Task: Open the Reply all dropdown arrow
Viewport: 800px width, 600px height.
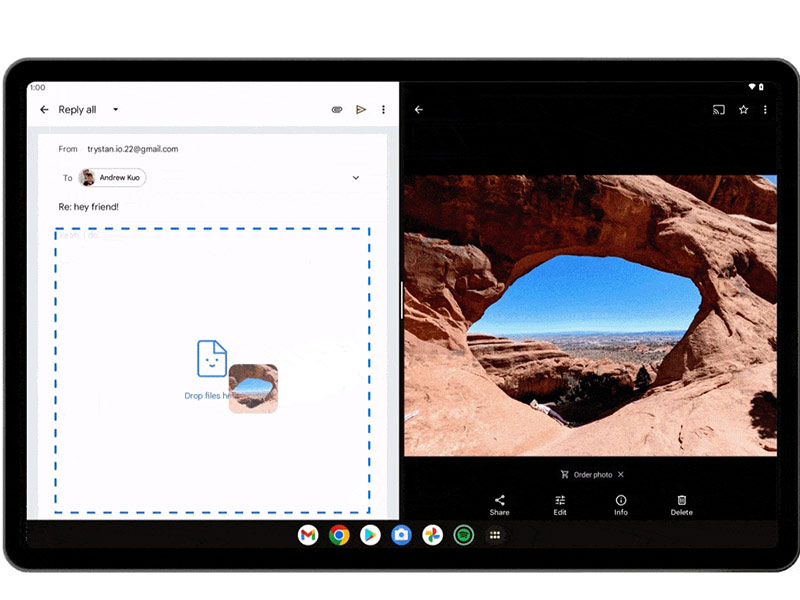Action: pyautogui.click(x=116, y=110)
